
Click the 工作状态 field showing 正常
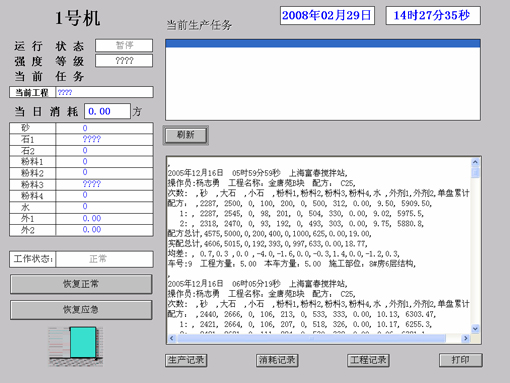pyautogui.click(x=105, y=259)
